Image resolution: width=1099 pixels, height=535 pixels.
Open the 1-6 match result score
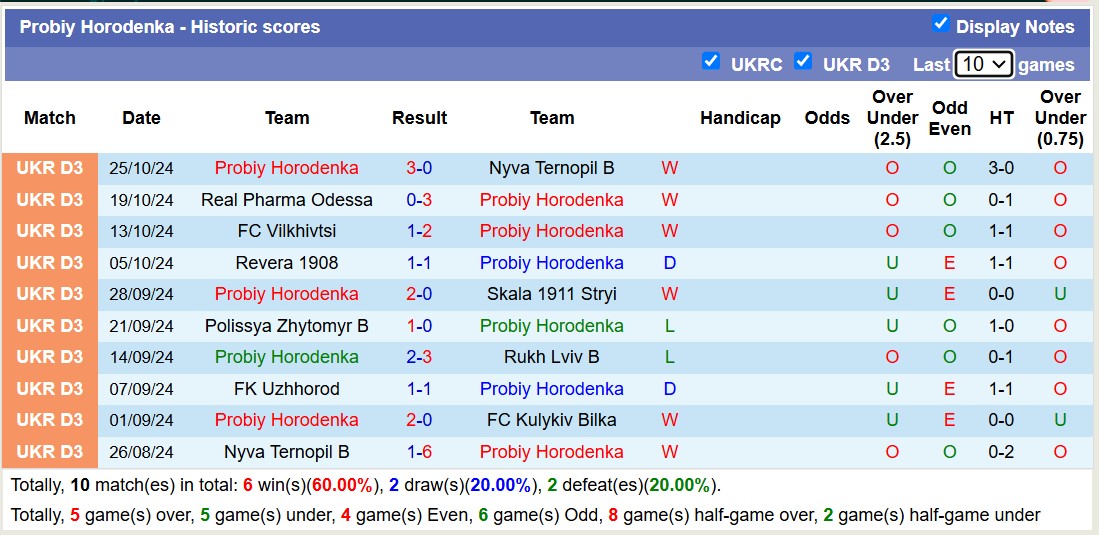coord(419,452)
